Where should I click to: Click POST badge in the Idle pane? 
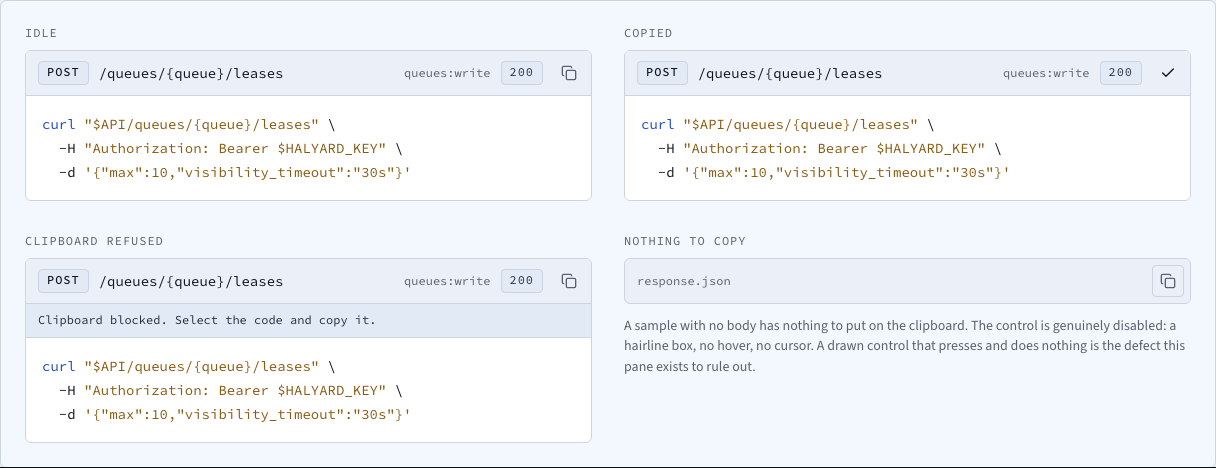(63, 73)
